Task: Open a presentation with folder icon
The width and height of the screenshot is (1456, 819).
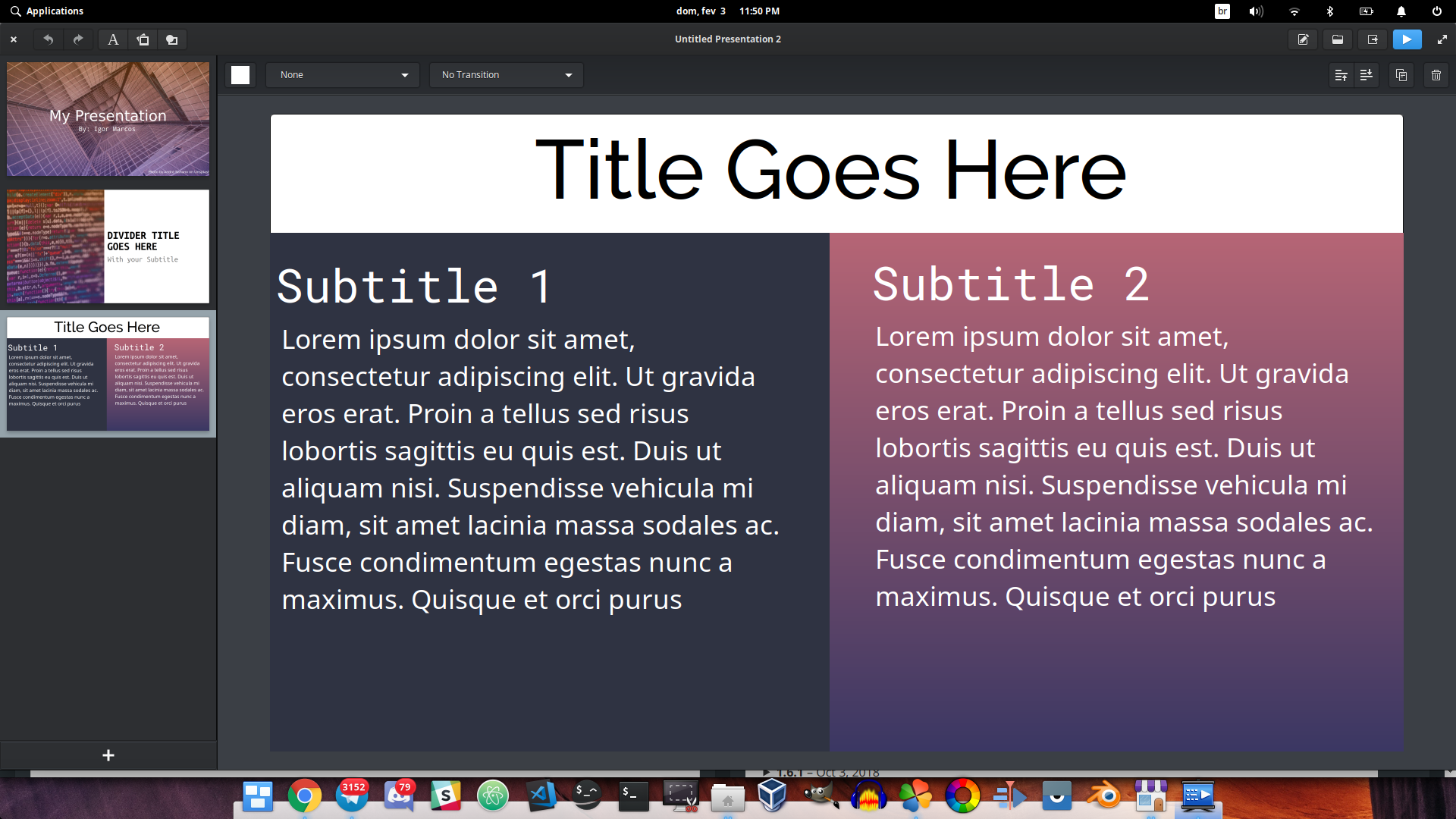Action: pyautogui.click(x=1338, y=39)
